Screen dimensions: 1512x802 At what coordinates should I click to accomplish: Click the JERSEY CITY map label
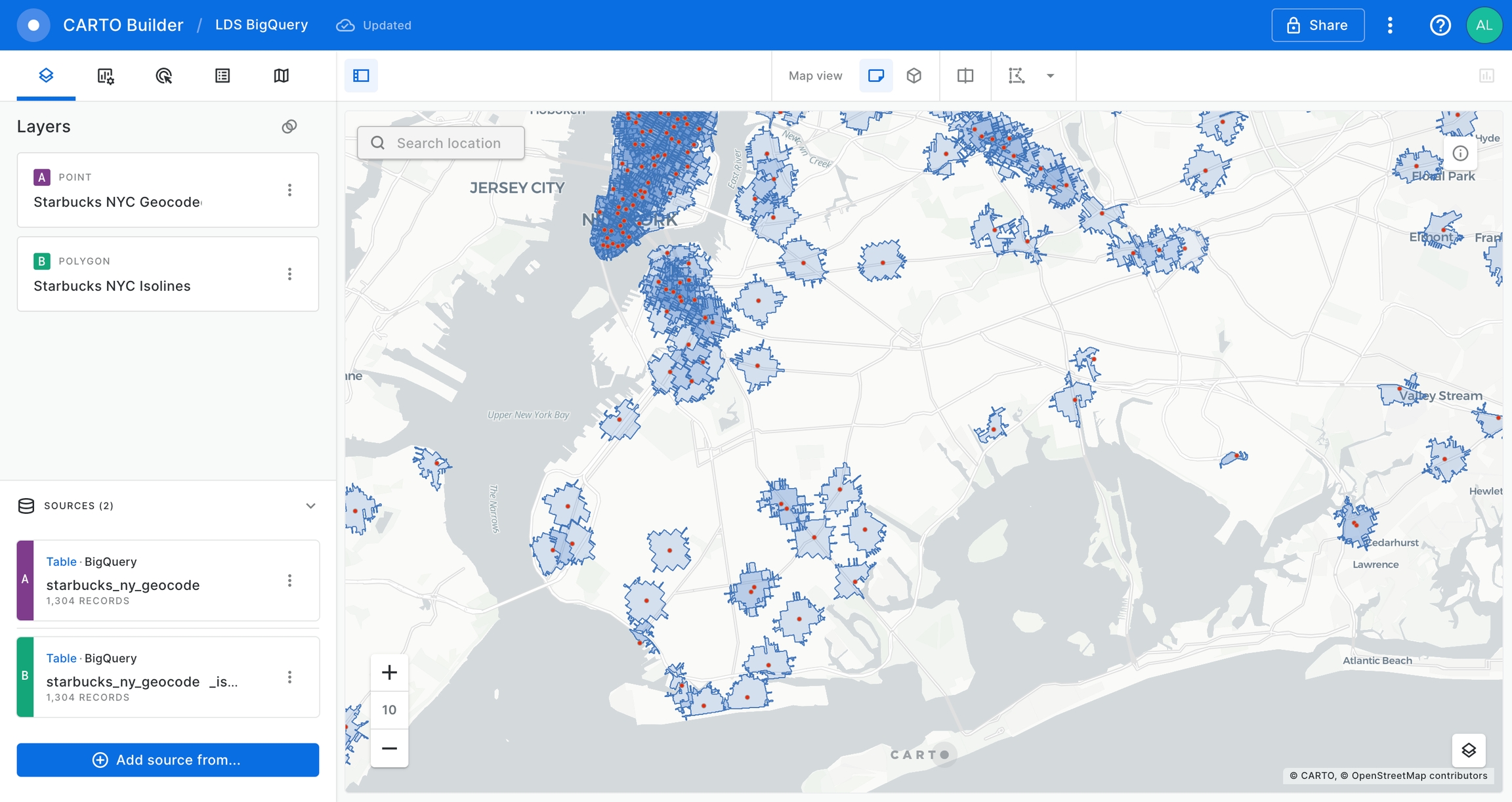517,188
